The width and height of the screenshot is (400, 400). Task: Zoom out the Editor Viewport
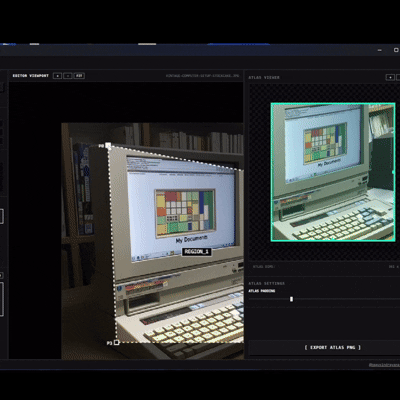pos(68,76)
